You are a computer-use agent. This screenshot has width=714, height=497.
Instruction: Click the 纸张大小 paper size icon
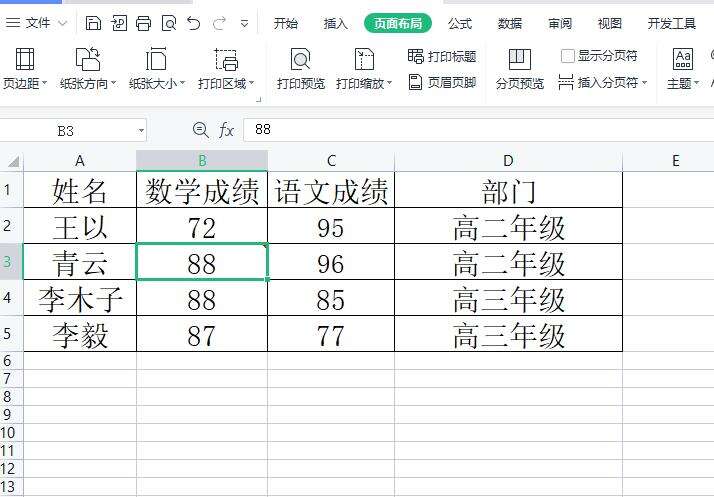point(156,59)
